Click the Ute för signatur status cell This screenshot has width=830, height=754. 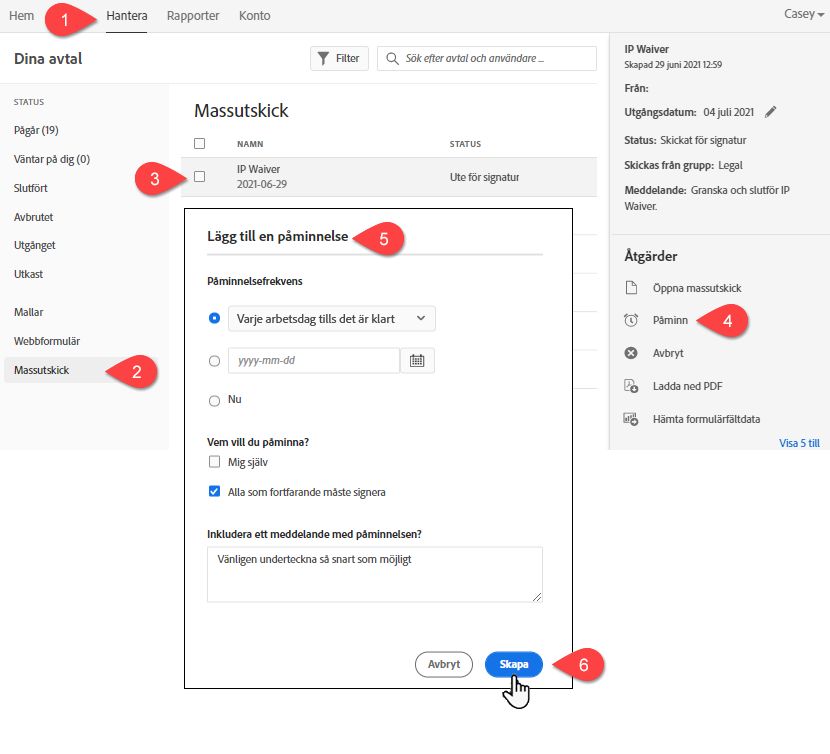pyautogui.click(x=484, y=177)
